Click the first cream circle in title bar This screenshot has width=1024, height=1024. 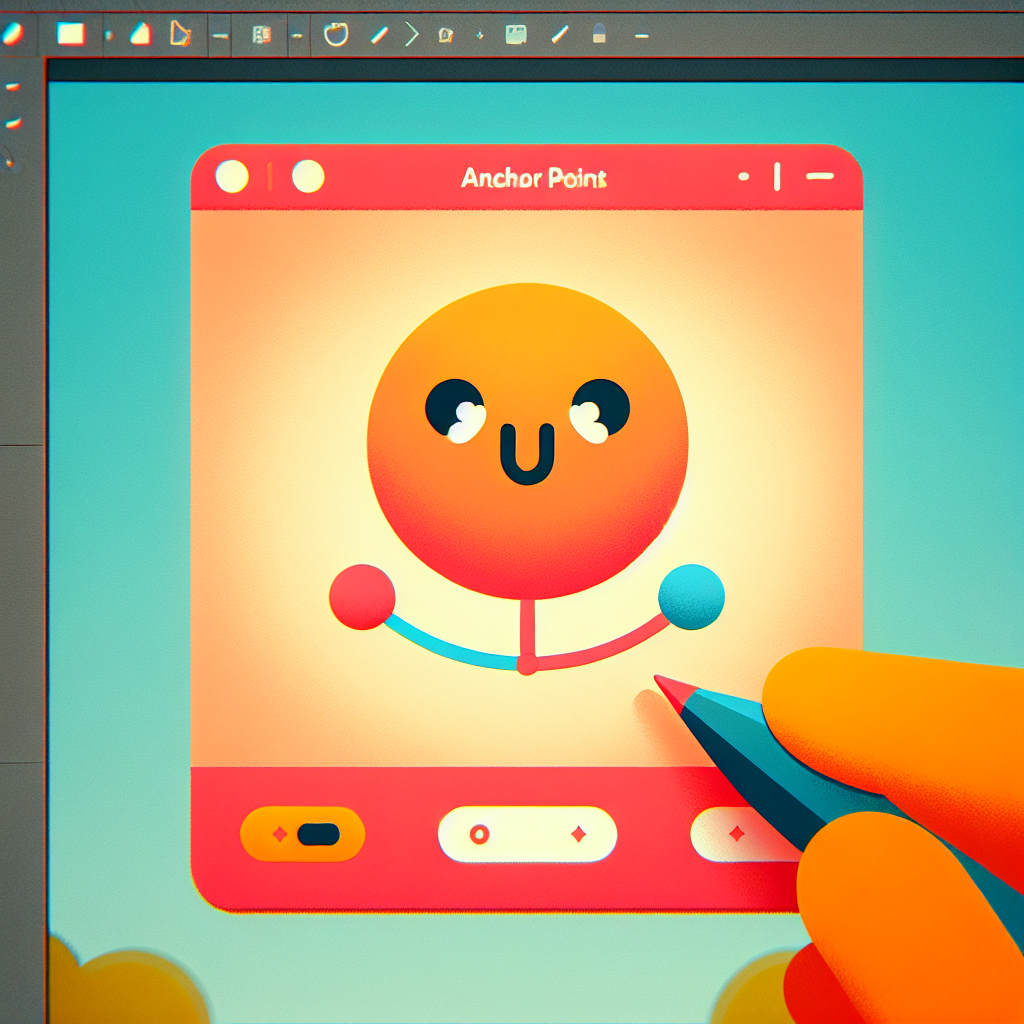click(x=232, y=177)
